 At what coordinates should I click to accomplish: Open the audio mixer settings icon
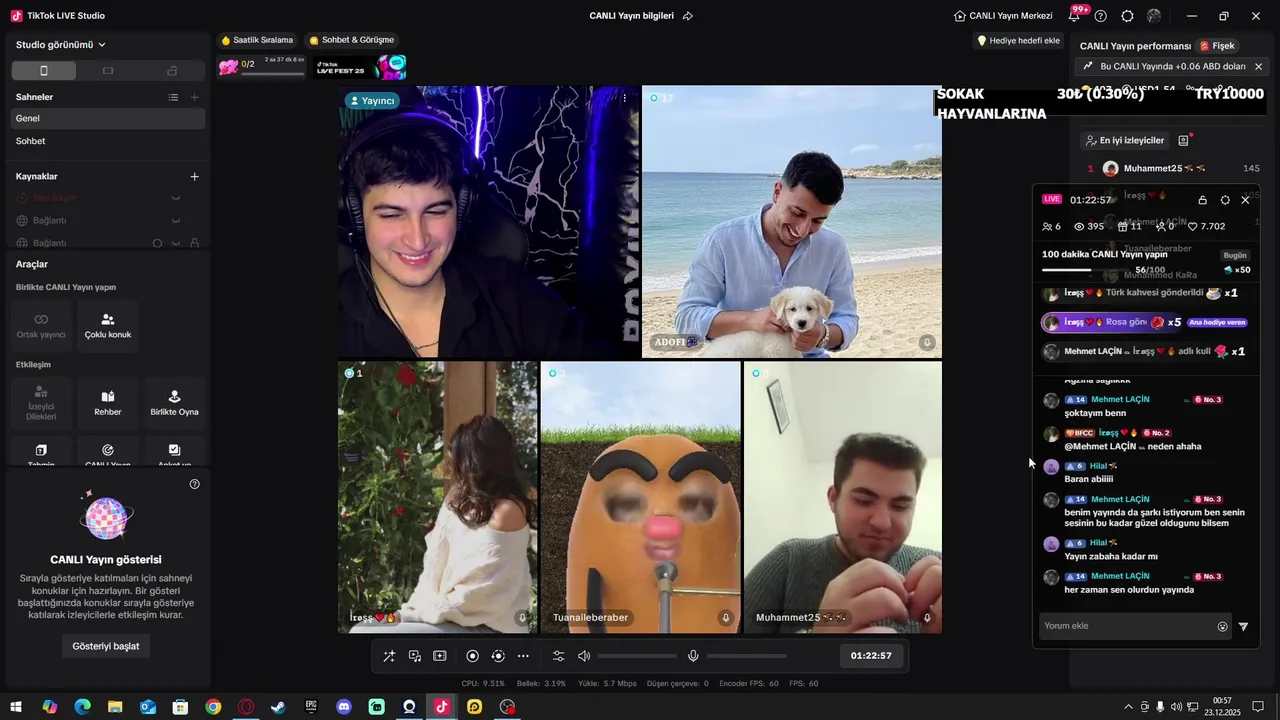tap(559, 656)
